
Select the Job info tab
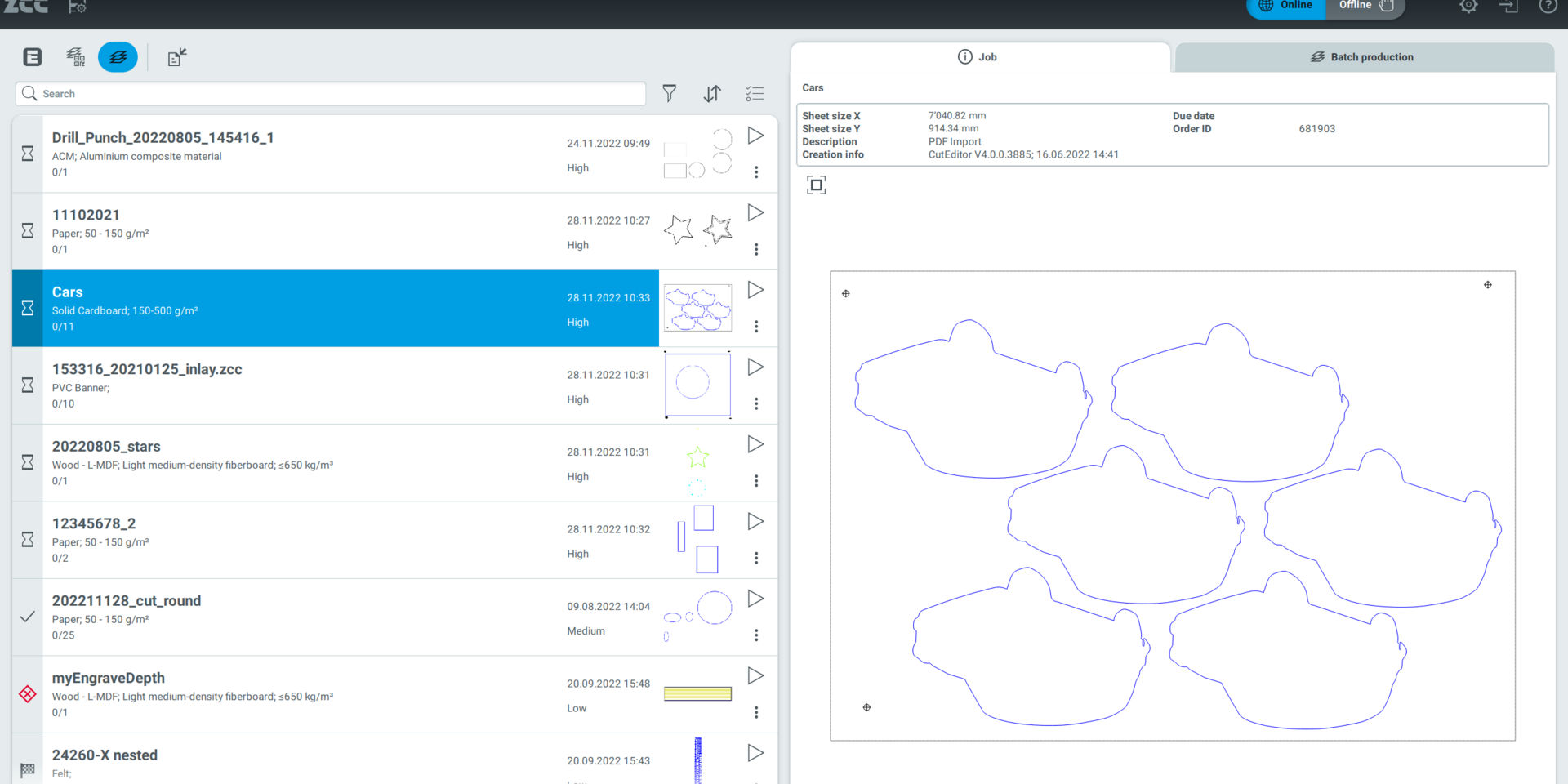pyautogui.click(x=978, y=57)
